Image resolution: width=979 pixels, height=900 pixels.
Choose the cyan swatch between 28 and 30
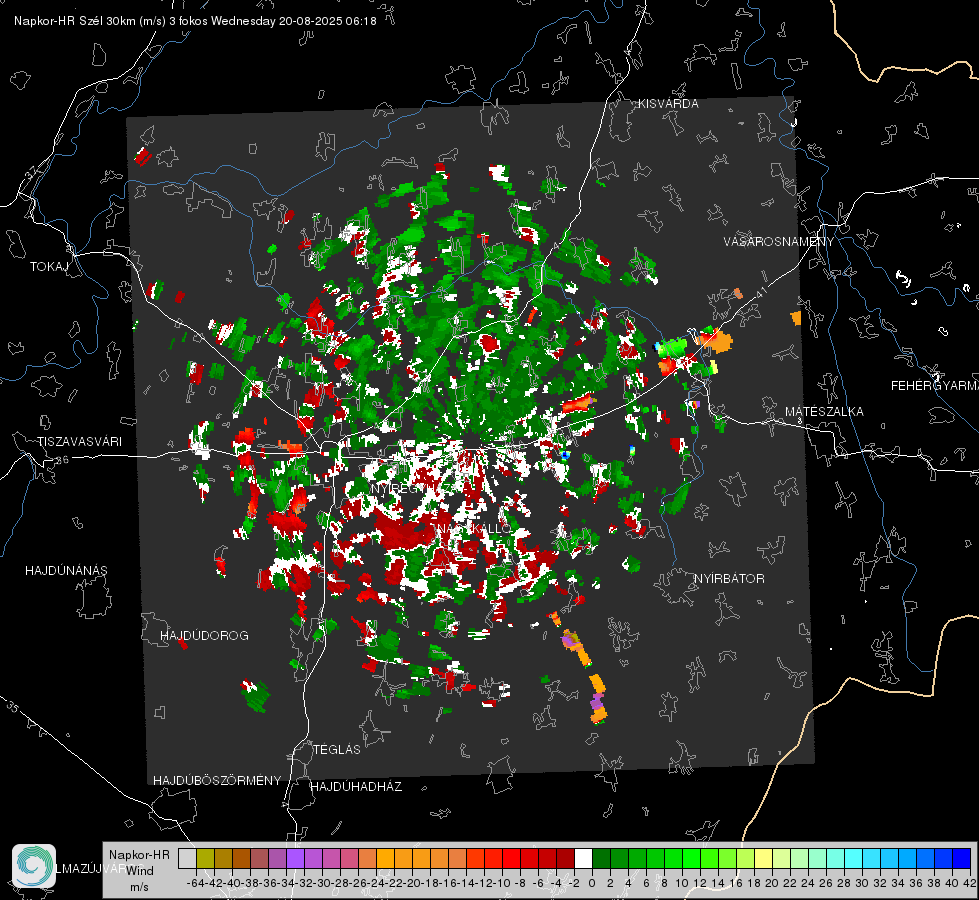point(854,858)
